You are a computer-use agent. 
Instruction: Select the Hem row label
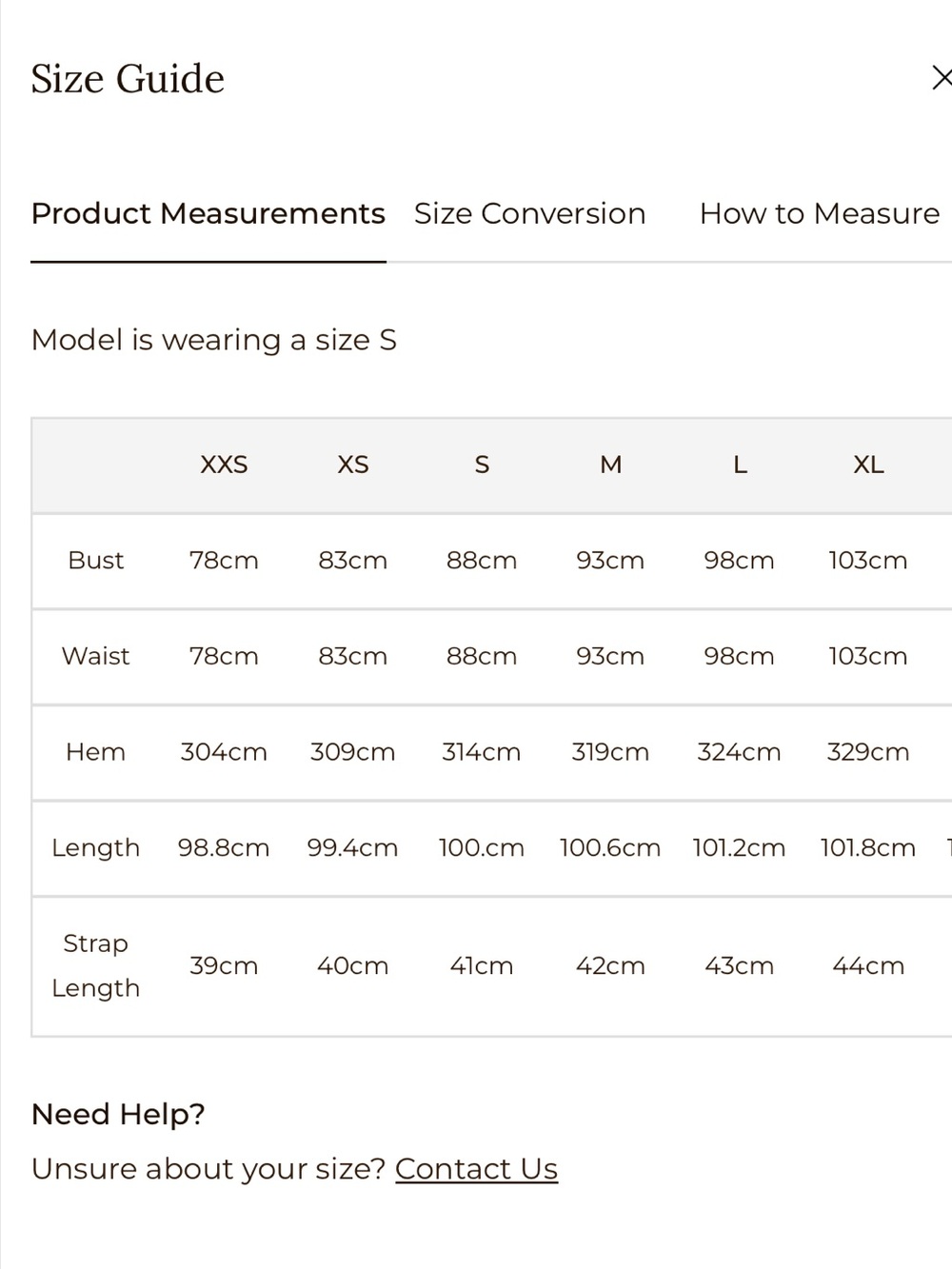pos(95,752)
